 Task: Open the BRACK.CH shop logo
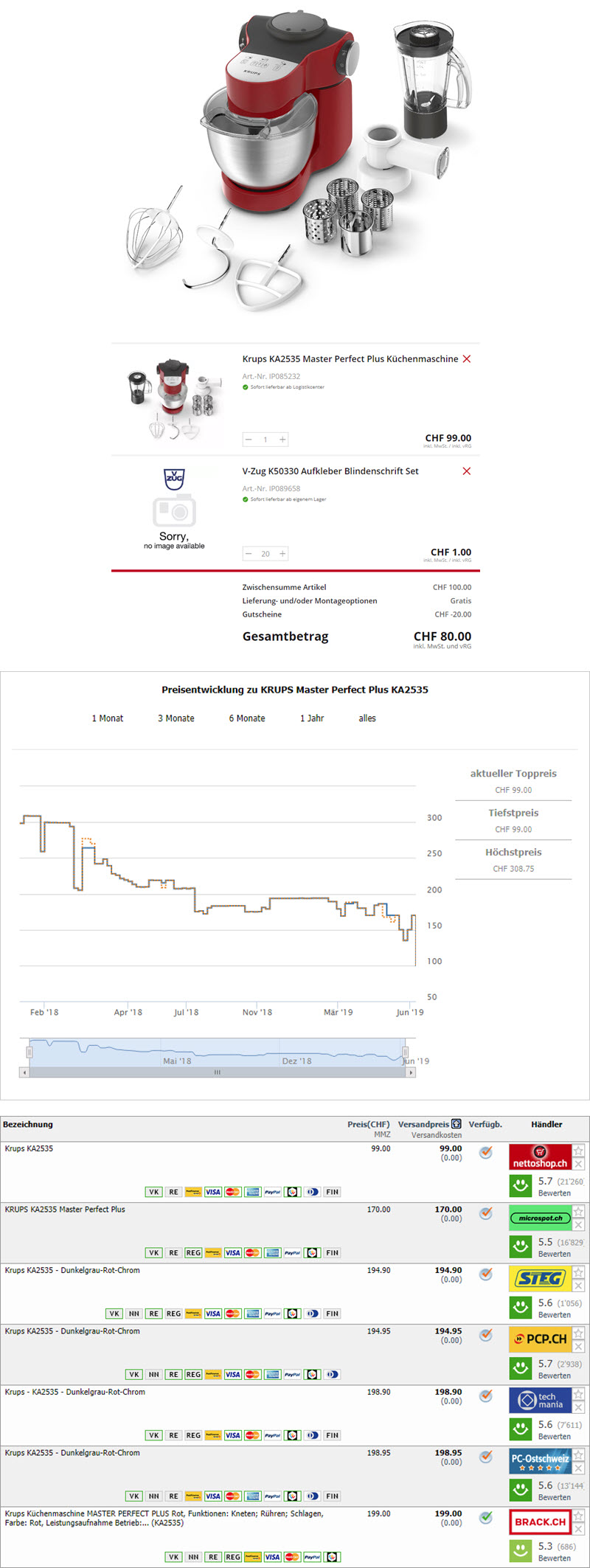(540, 1522)
